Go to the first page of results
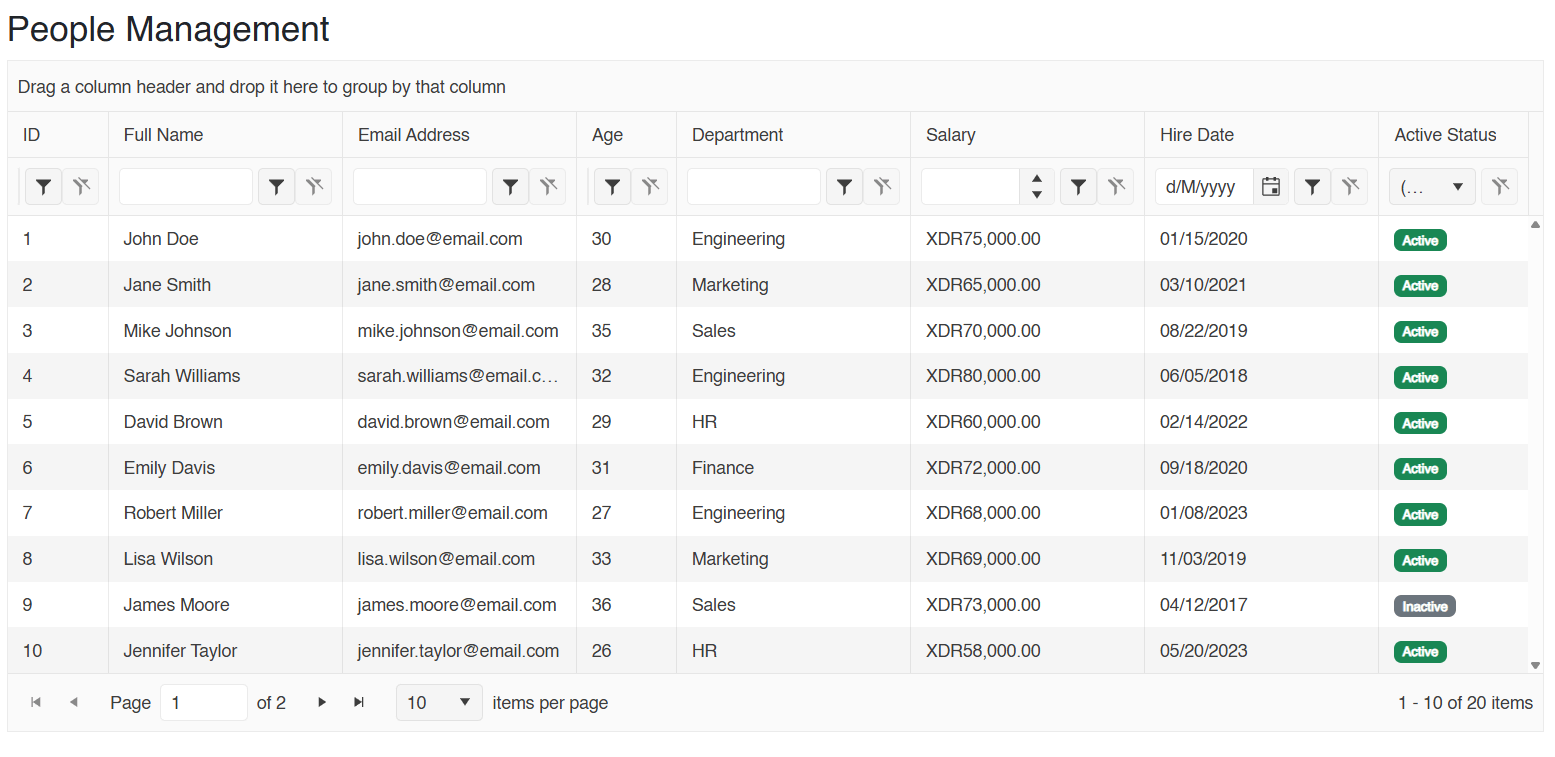 point(36,702)
